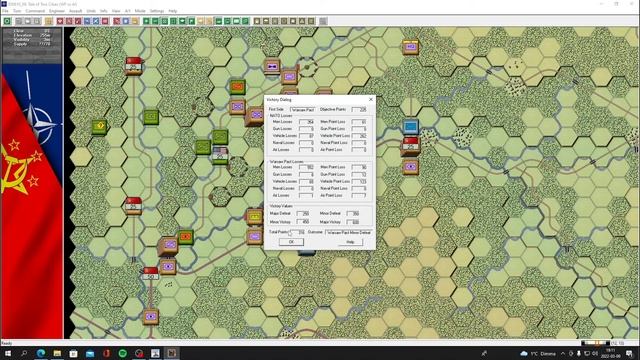Open Mail app from taskbar
This screenshot has width=640, height=360.
(90, 353)
